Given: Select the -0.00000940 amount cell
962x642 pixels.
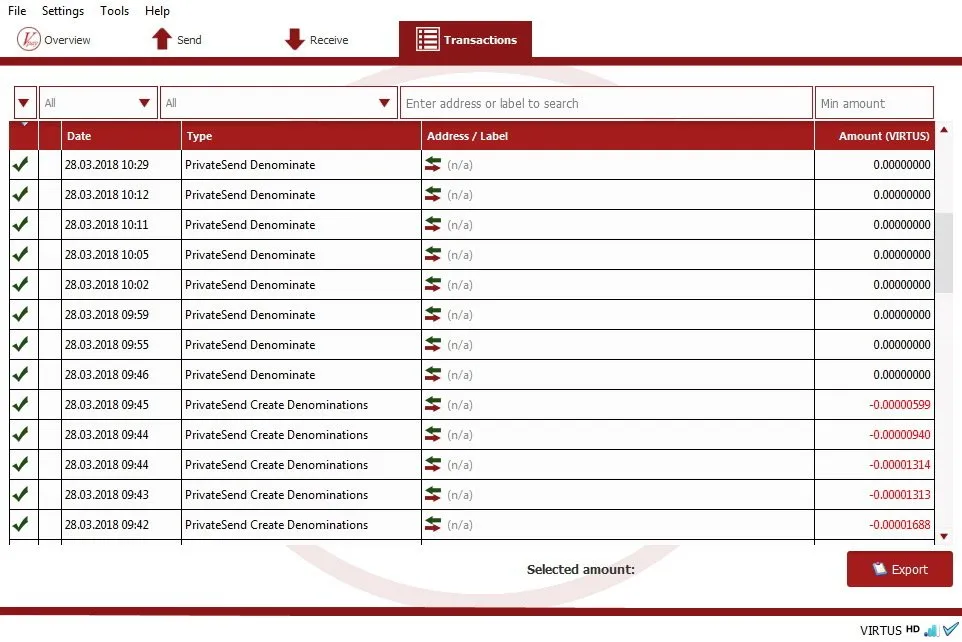Looking at the screenshot, I should (x=875, y=435).
